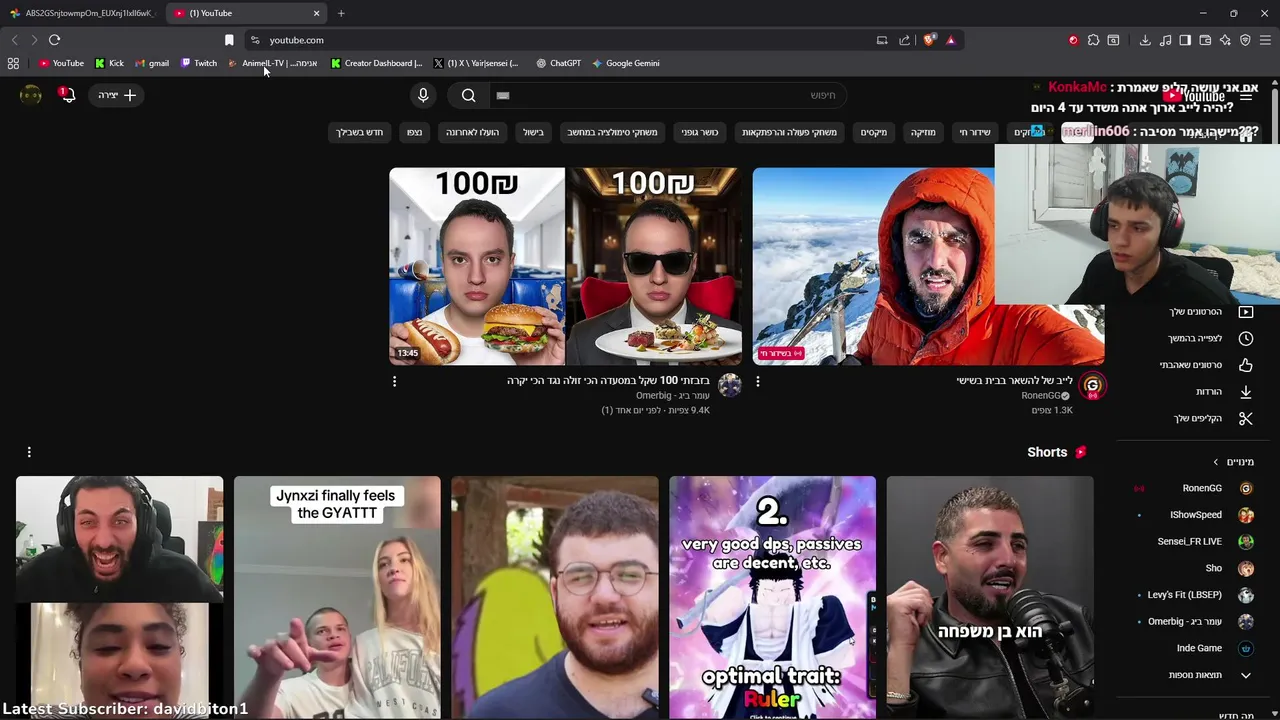Open 'Your videos' play icon in sidebar
Image resolution: width=1280 pixels, height=720 pixels.
coord(1245,312)
